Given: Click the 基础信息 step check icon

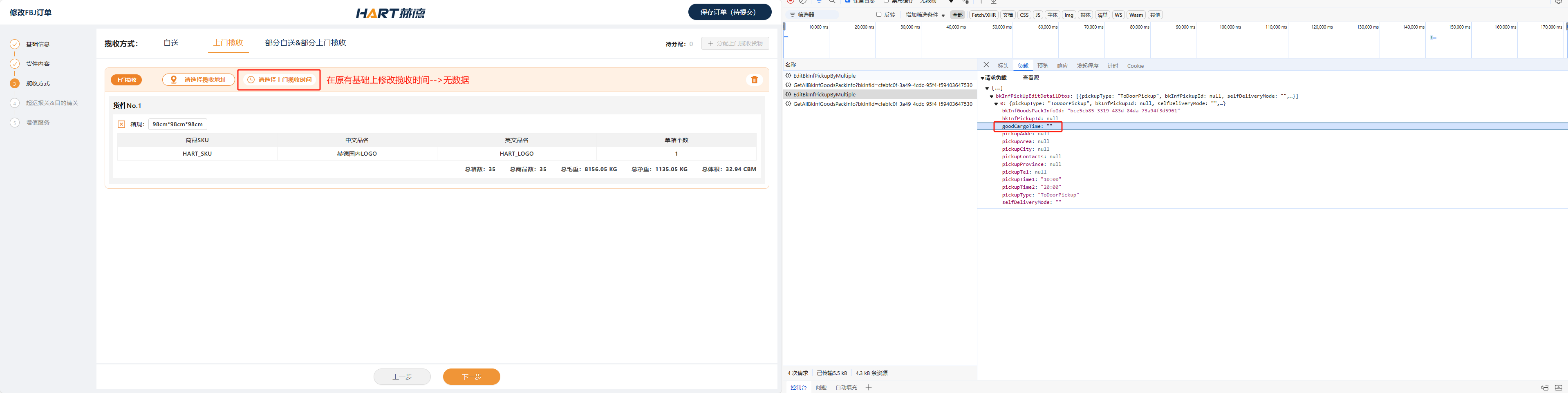Looking at the screenshot, I should coord(15,45).
